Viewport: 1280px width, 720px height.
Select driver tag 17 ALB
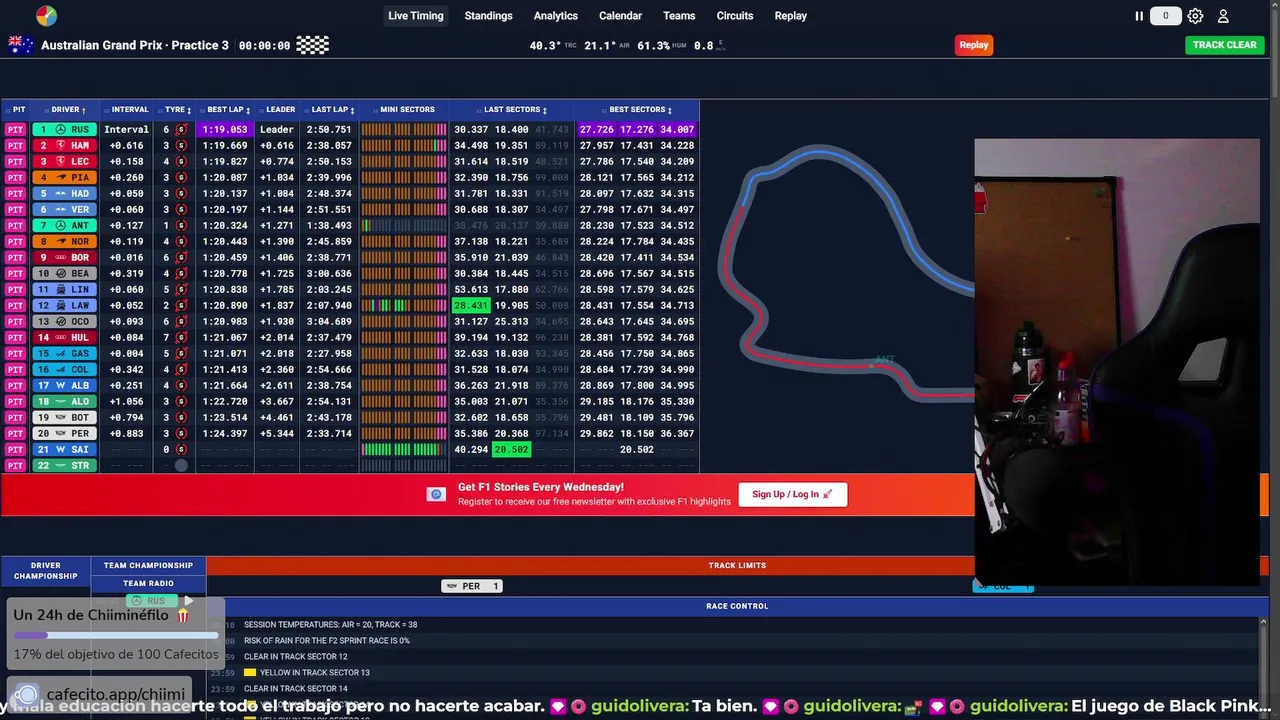tap(65, 386)
